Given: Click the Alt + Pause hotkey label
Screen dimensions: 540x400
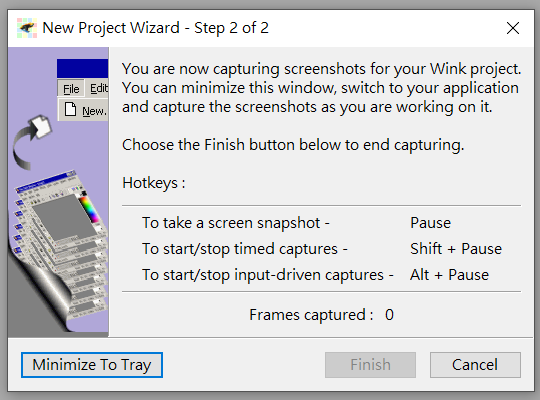Looking at the screenshot, I should 449,275.
